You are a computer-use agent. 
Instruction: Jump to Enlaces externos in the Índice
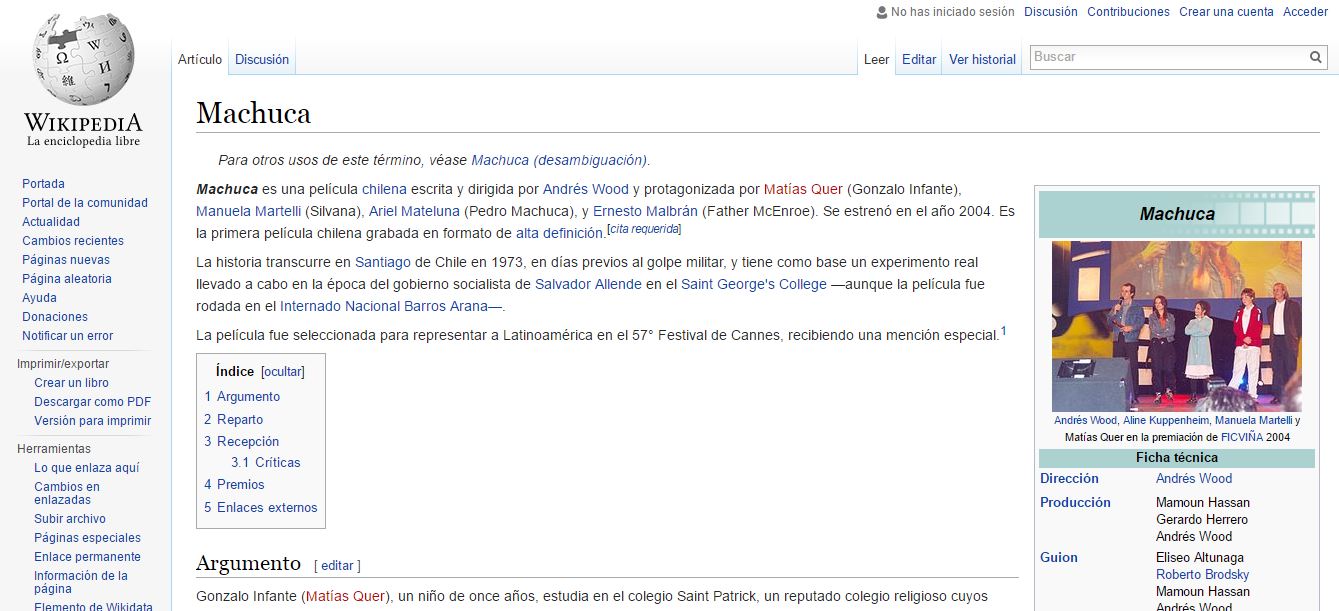[261, 507]
